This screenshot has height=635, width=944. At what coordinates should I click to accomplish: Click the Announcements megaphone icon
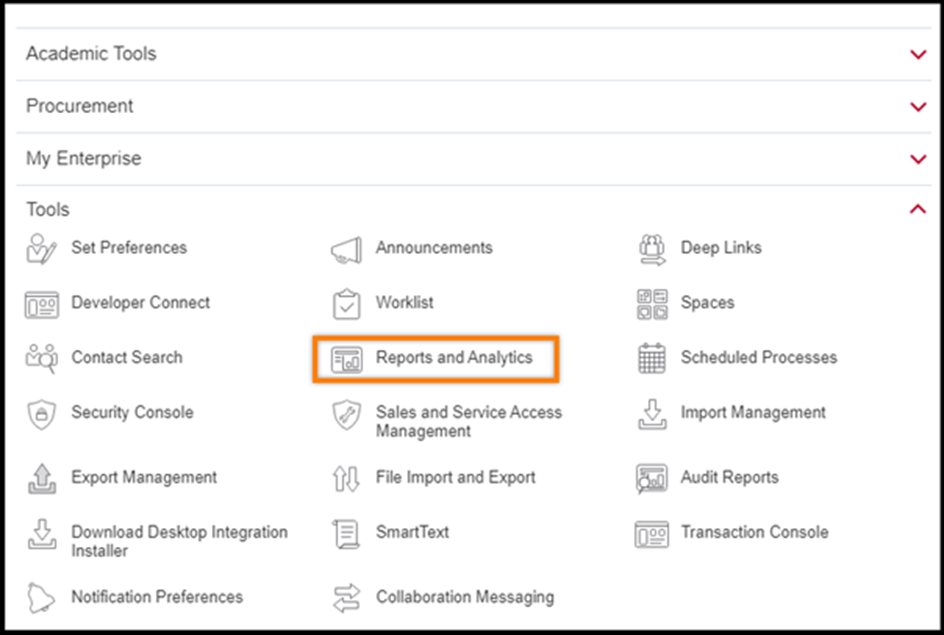[346, 249]
